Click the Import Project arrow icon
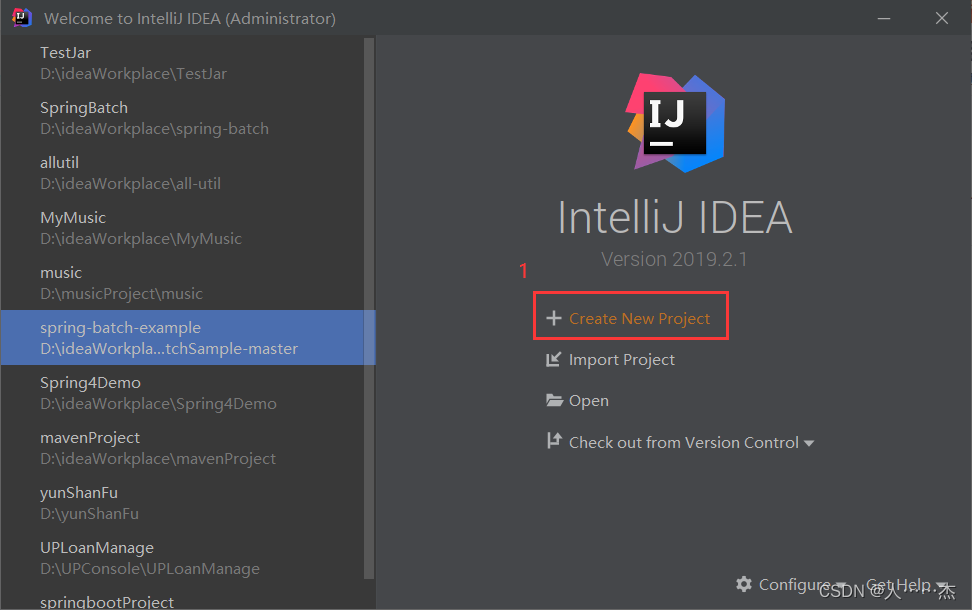972x610 pixels. (553, 360)
